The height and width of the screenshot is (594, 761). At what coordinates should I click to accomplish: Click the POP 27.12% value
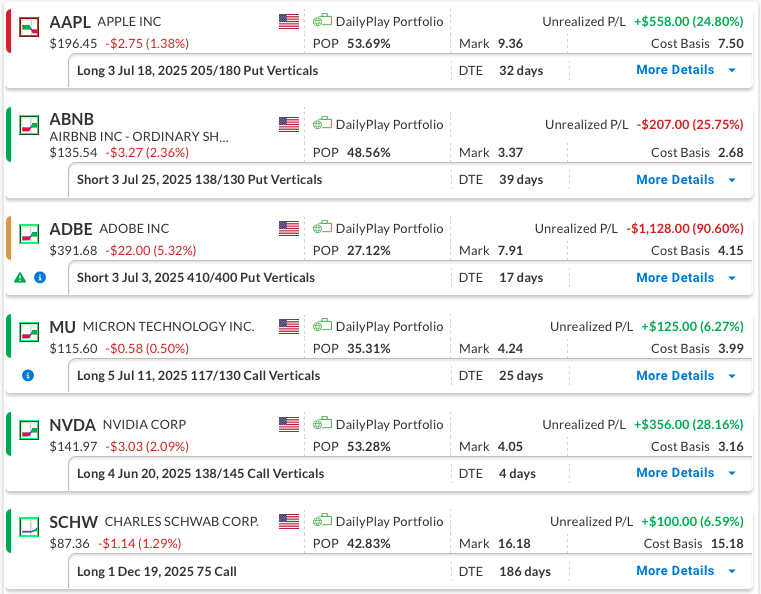pyautogui.click(x=369, y=251)
